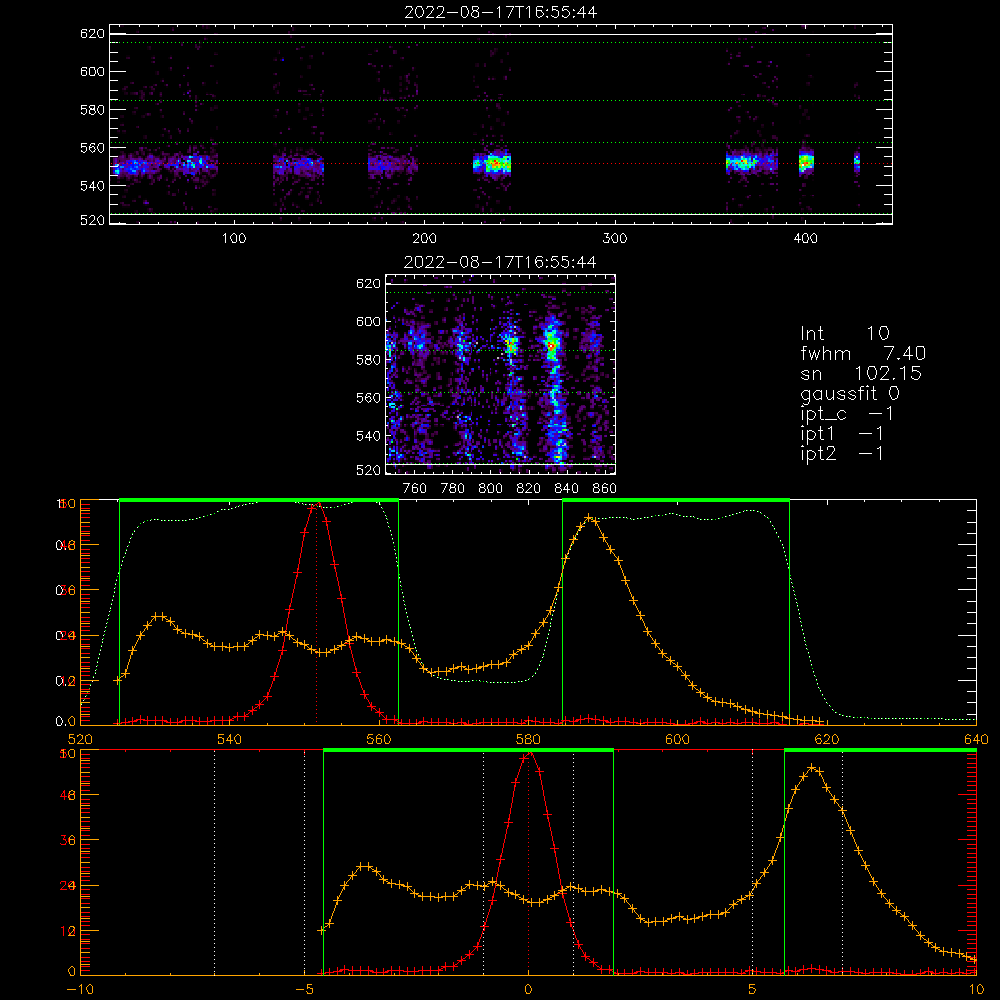Click the x-axis label 640 of the profile plot
This screenshot has height=1000, width=1000.
point(976,739)
